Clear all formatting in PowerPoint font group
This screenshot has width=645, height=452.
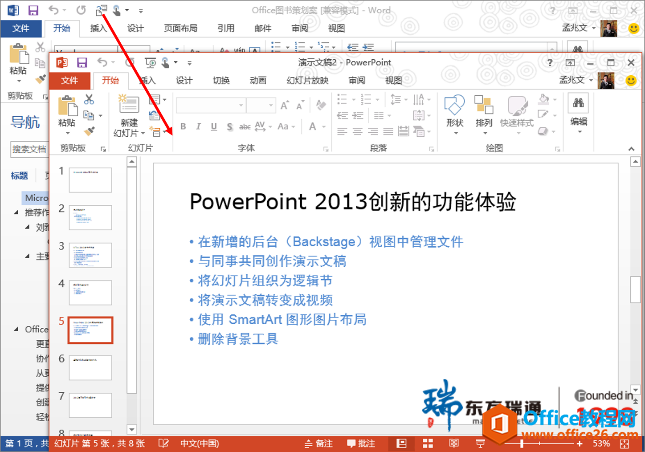[321, 105]
